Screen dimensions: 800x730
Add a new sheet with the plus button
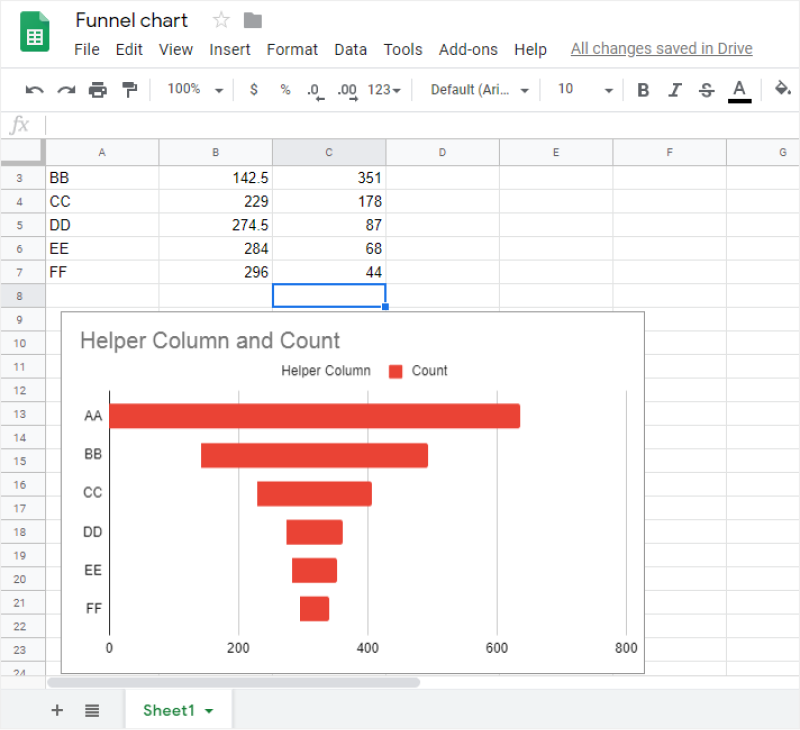tap(57, 710)
